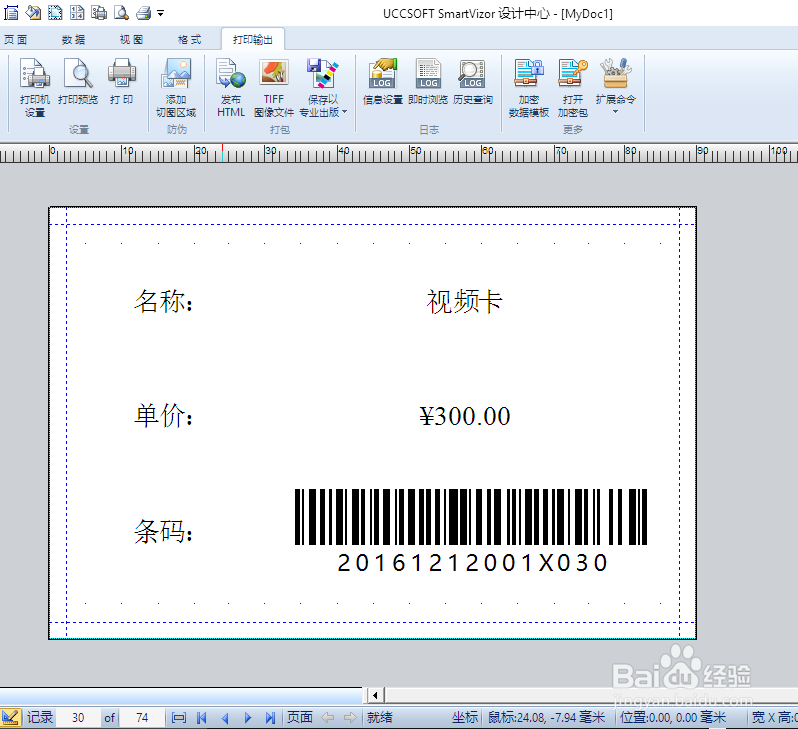This screenshot has height=729, width=798.
Task: Go to first record
Action: (x=202, y=718)
